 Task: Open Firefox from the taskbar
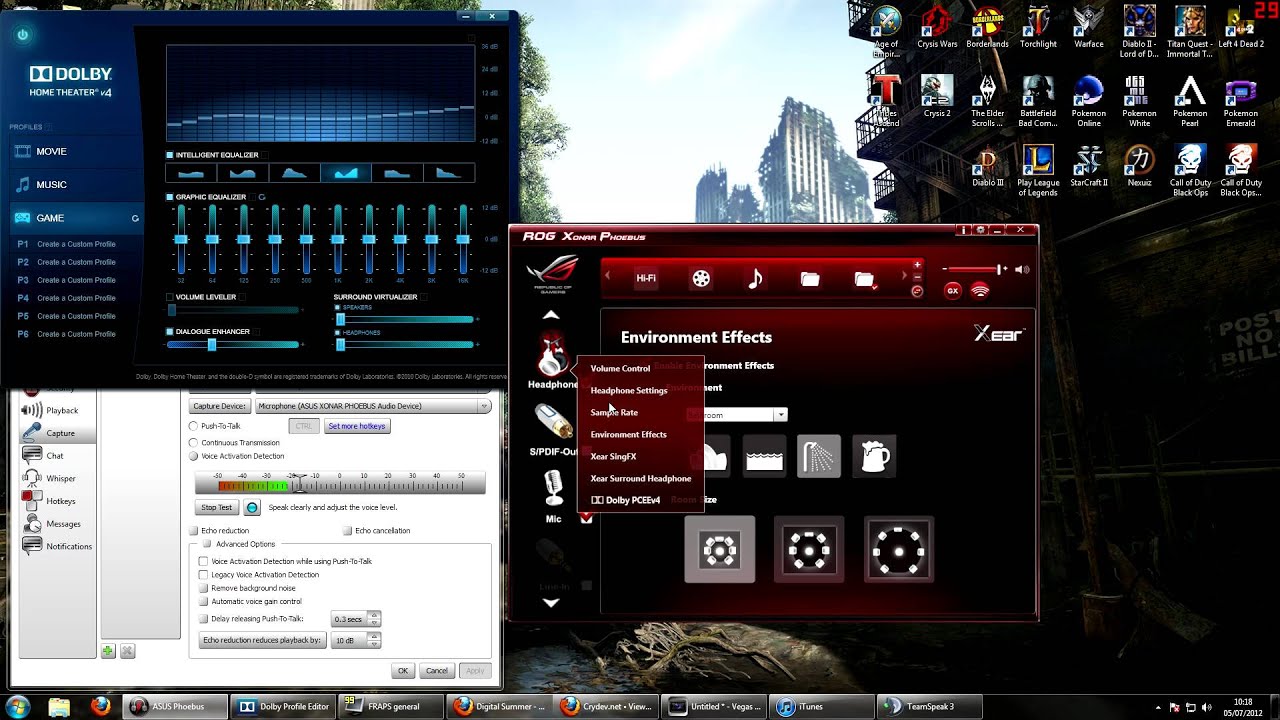tap(100, 706)
